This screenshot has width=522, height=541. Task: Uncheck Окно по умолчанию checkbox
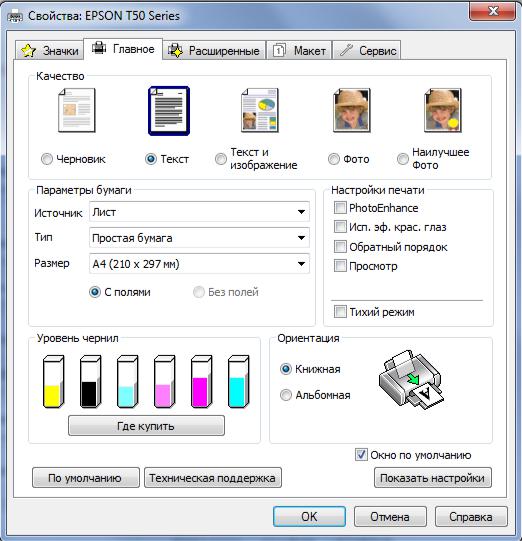point(361,455)
